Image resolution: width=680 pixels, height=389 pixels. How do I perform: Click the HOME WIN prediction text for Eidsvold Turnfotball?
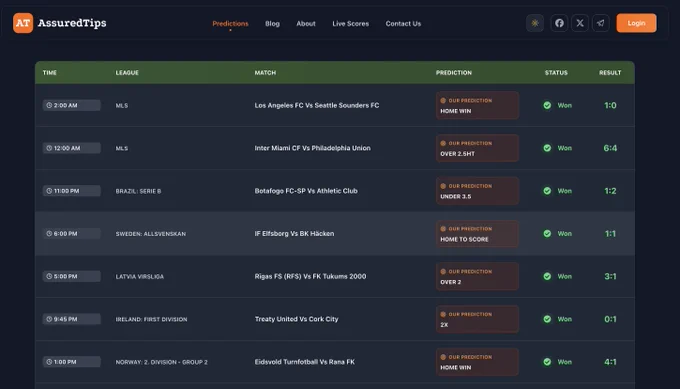[455, 367]
